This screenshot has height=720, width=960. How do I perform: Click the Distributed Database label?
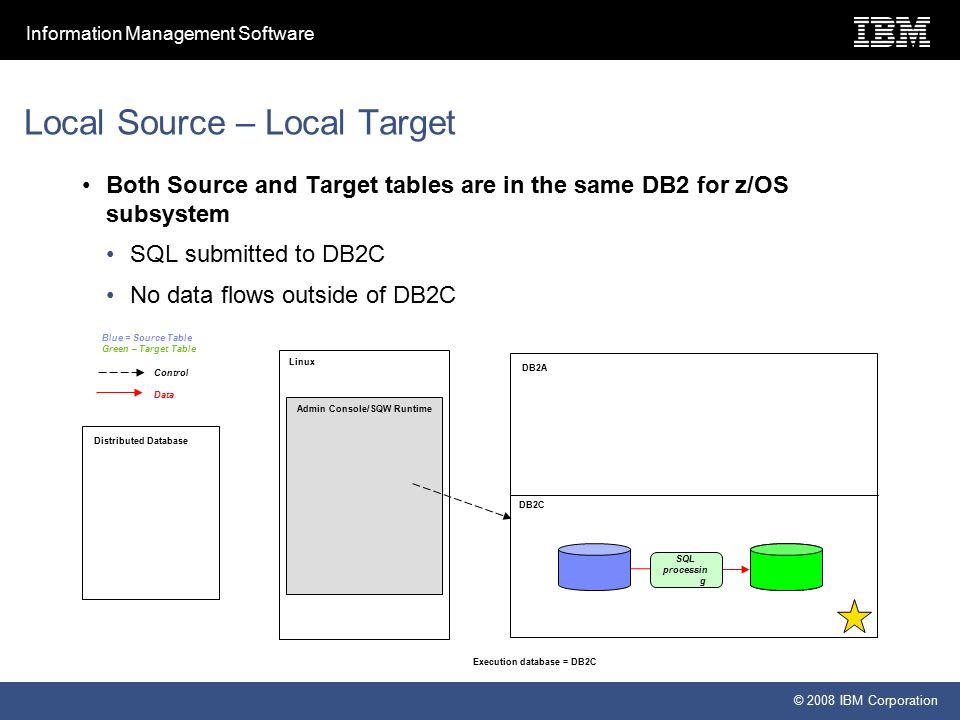[x=141, y=441]
